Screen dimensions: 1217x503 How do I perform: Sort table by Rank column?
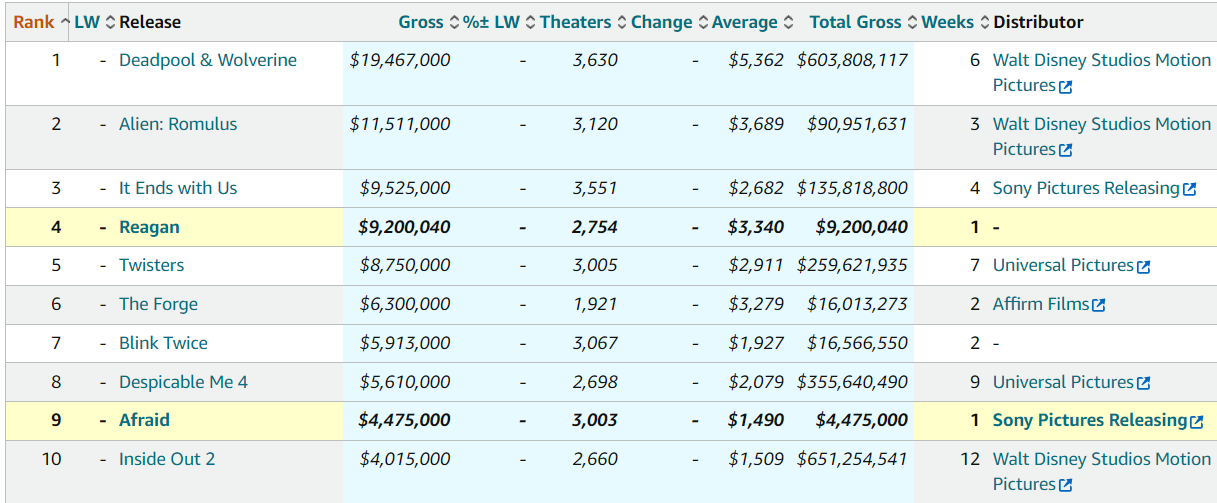[34, 22]
